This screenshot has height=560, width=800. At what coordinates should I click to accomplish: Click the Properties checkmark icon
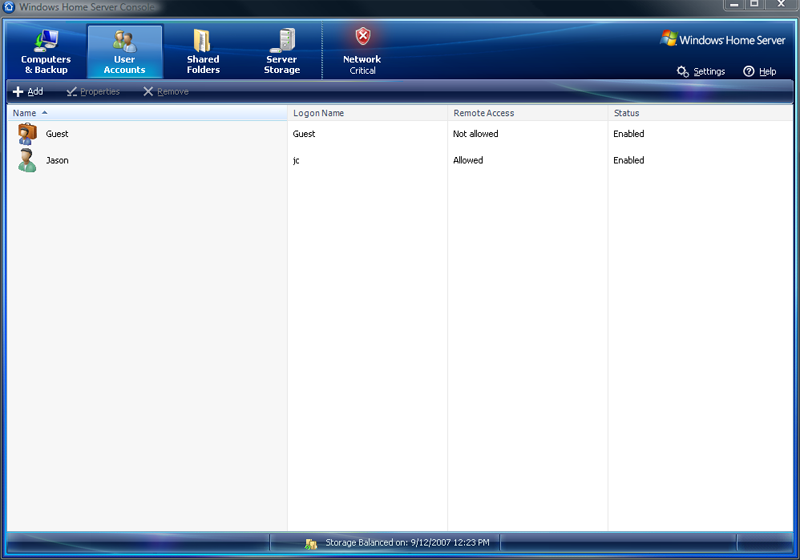pos(71,92)
